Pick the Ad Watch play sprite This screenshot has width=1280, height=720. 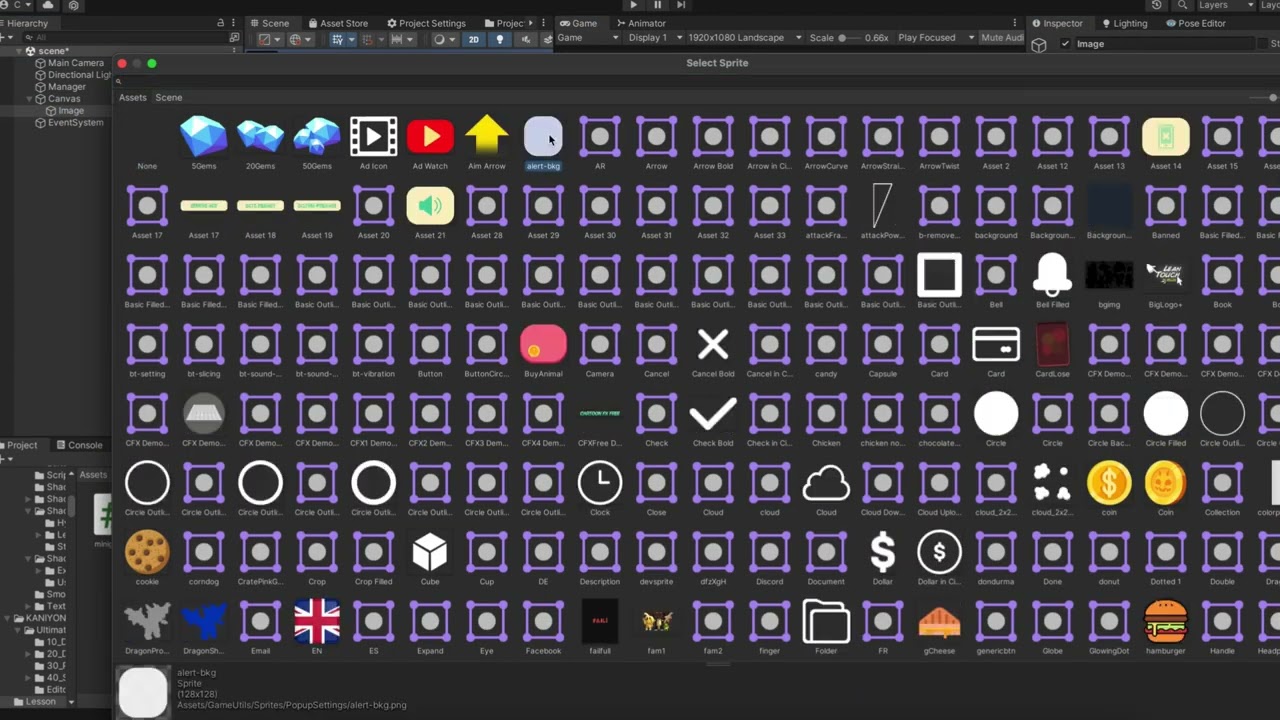click(430, 136)
